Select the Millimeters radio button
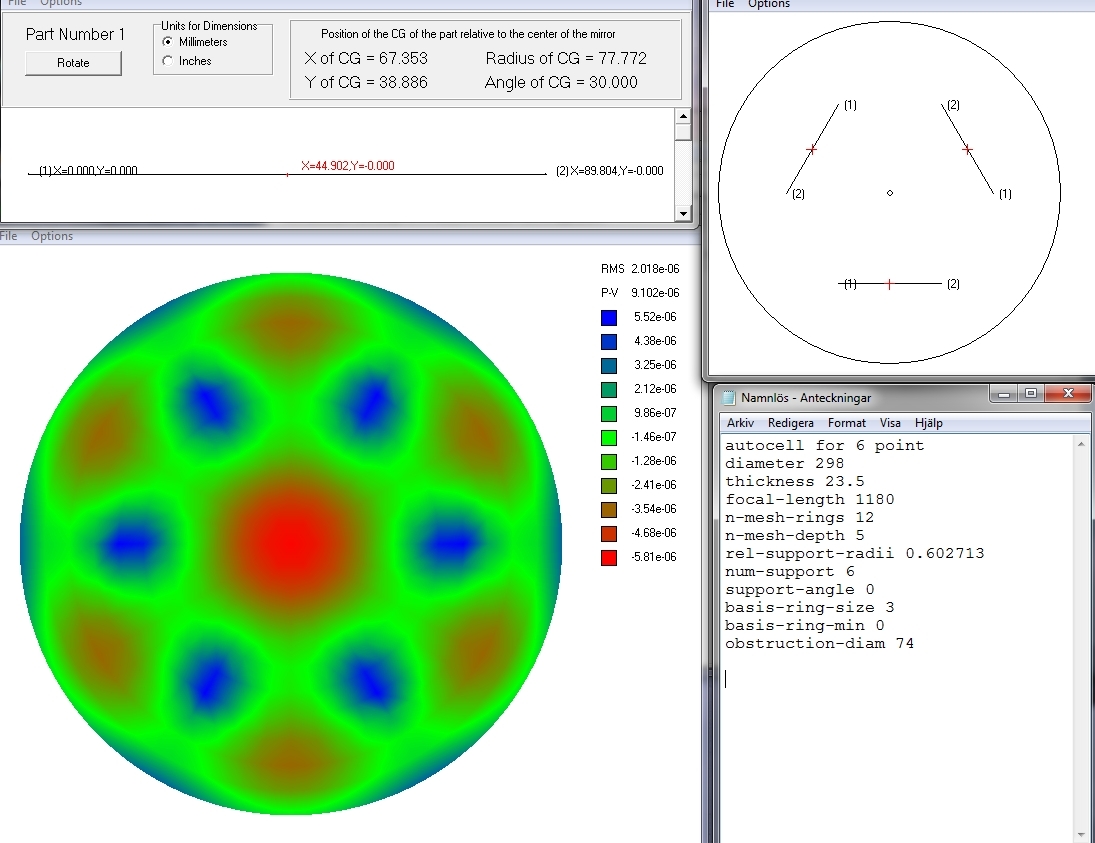 [x=167, y=42]
